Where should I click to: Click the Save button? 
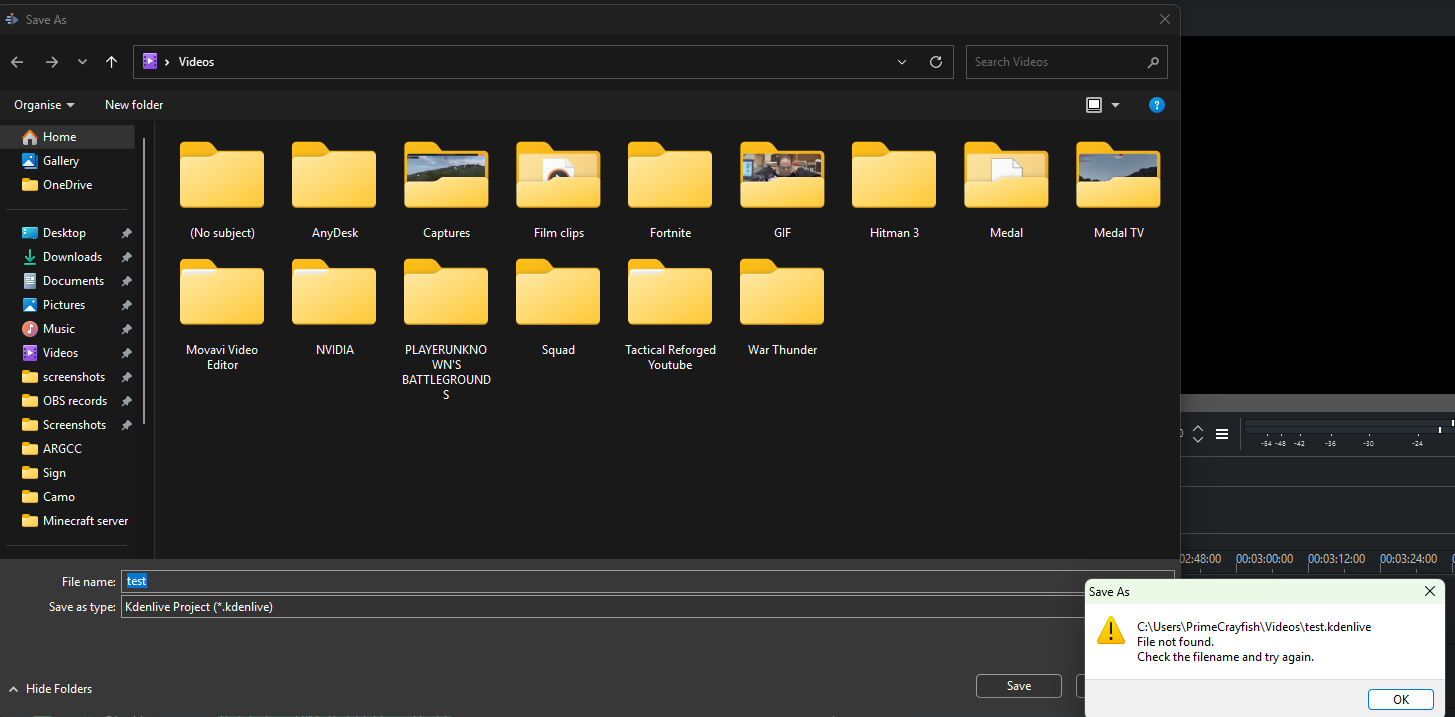point(1018,686)
